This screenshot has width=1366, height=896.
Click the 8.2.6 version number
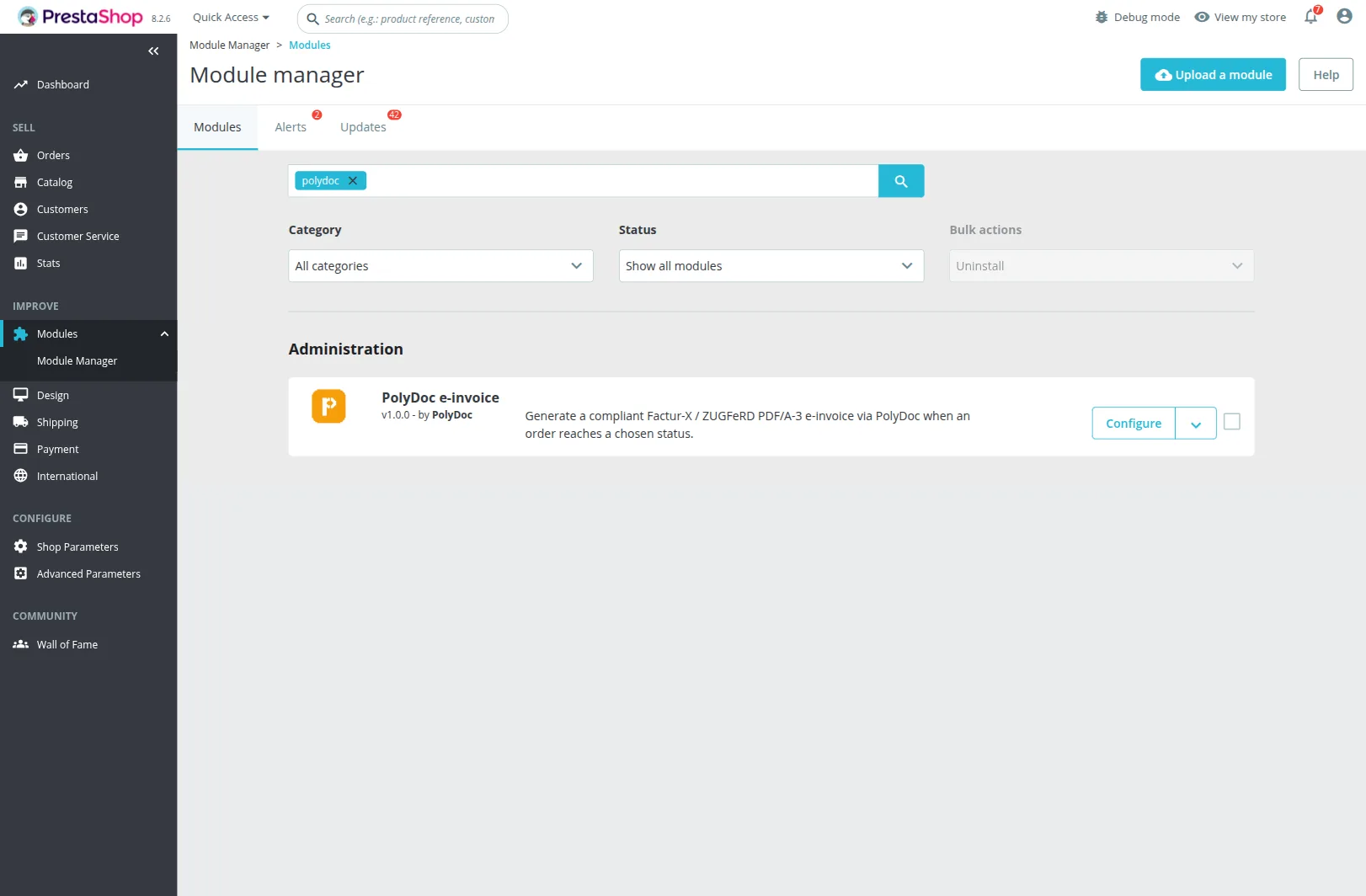pyautogui.click(x=161, y=19)
